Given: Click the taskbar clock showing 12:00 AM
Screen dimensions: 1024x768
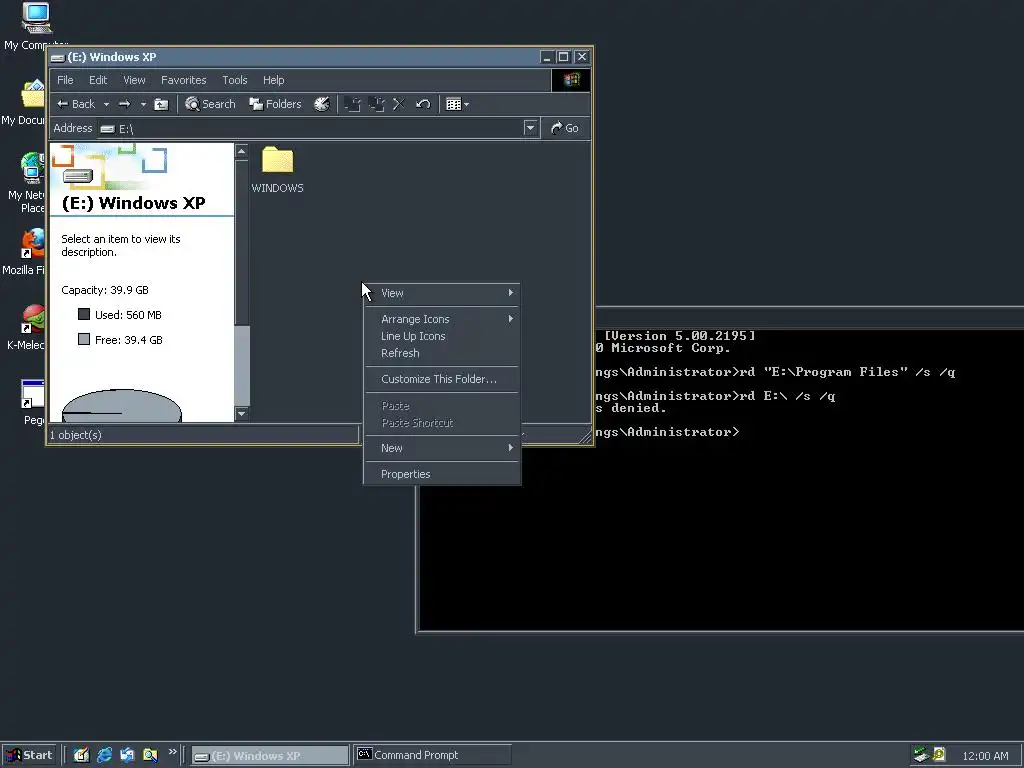Looking at the screenshot, I should (985, 756).
